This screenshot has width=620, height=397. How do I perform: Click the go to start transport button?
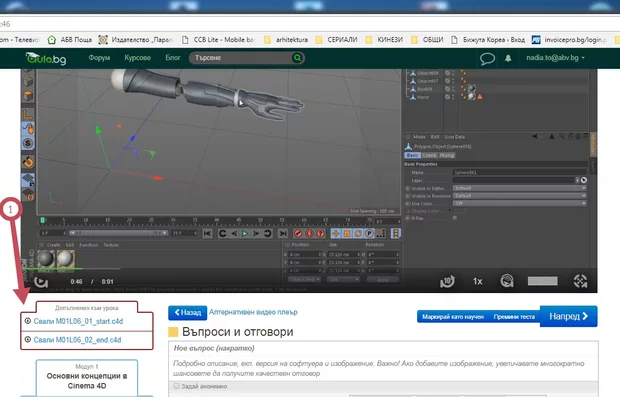(207, 234)
